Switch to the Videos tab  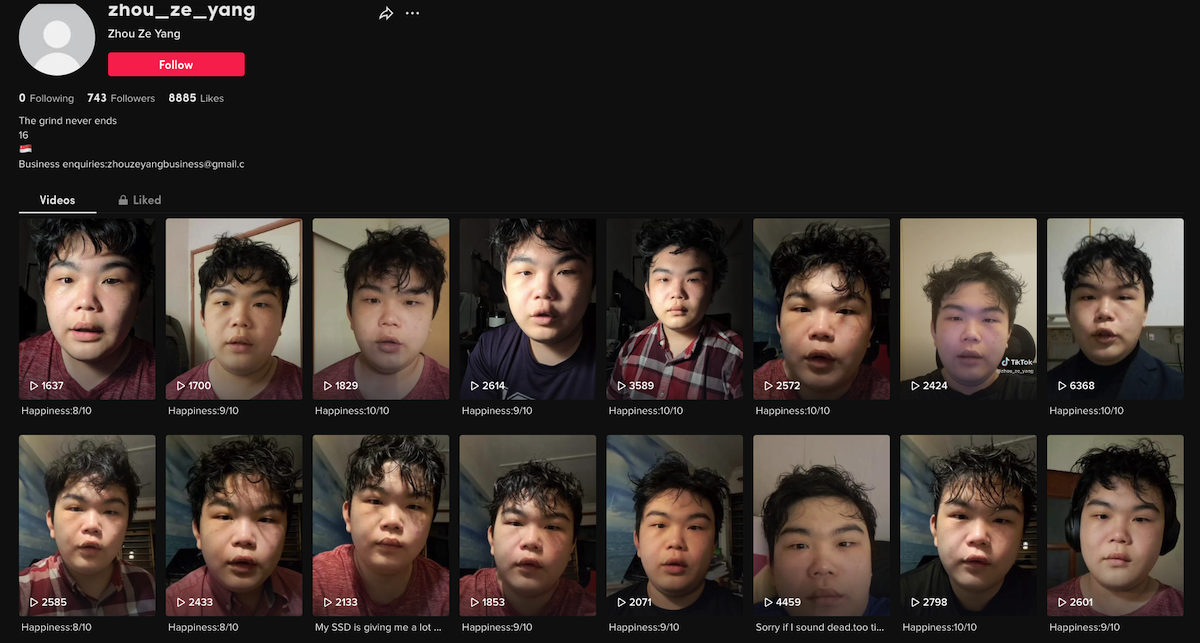coord(57,199)
